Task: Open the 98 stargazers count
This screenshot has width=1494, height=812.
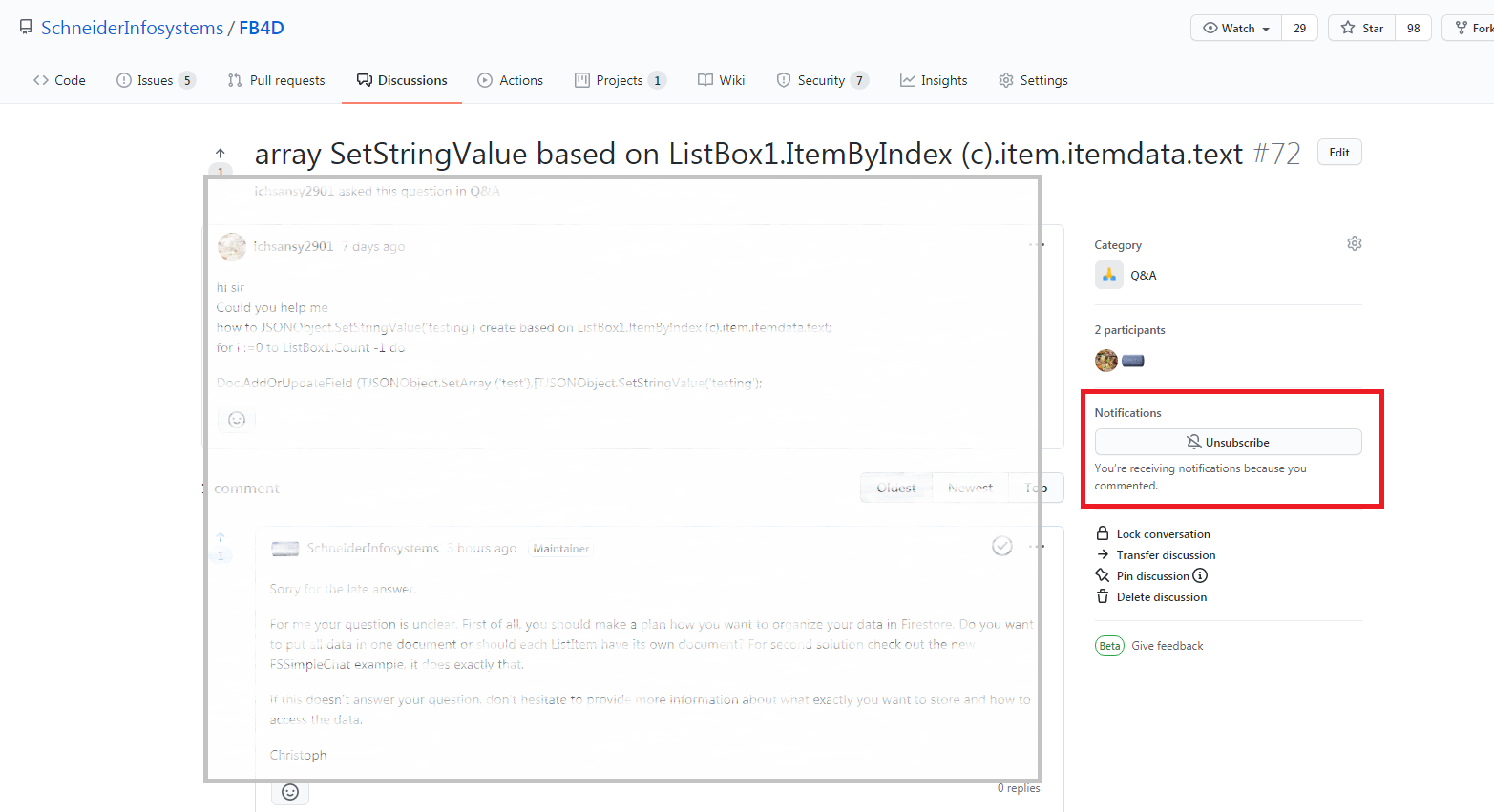Action: (1413, 28)
